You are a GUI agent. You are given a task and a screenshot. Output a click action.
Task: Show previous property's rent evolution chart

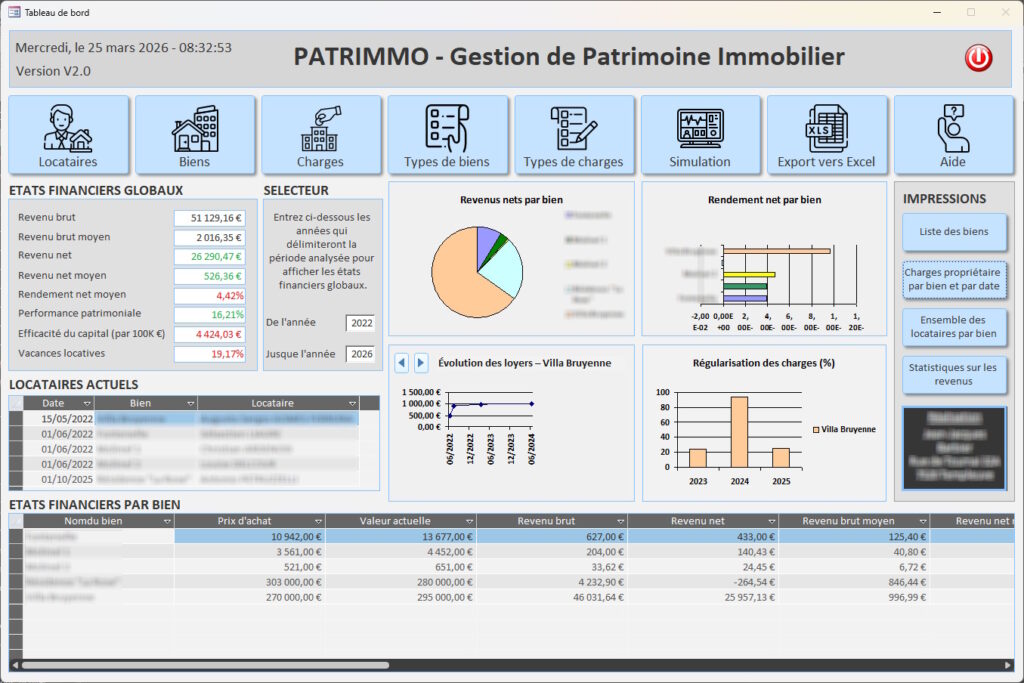pyautogui.click(x=401, y=363)
